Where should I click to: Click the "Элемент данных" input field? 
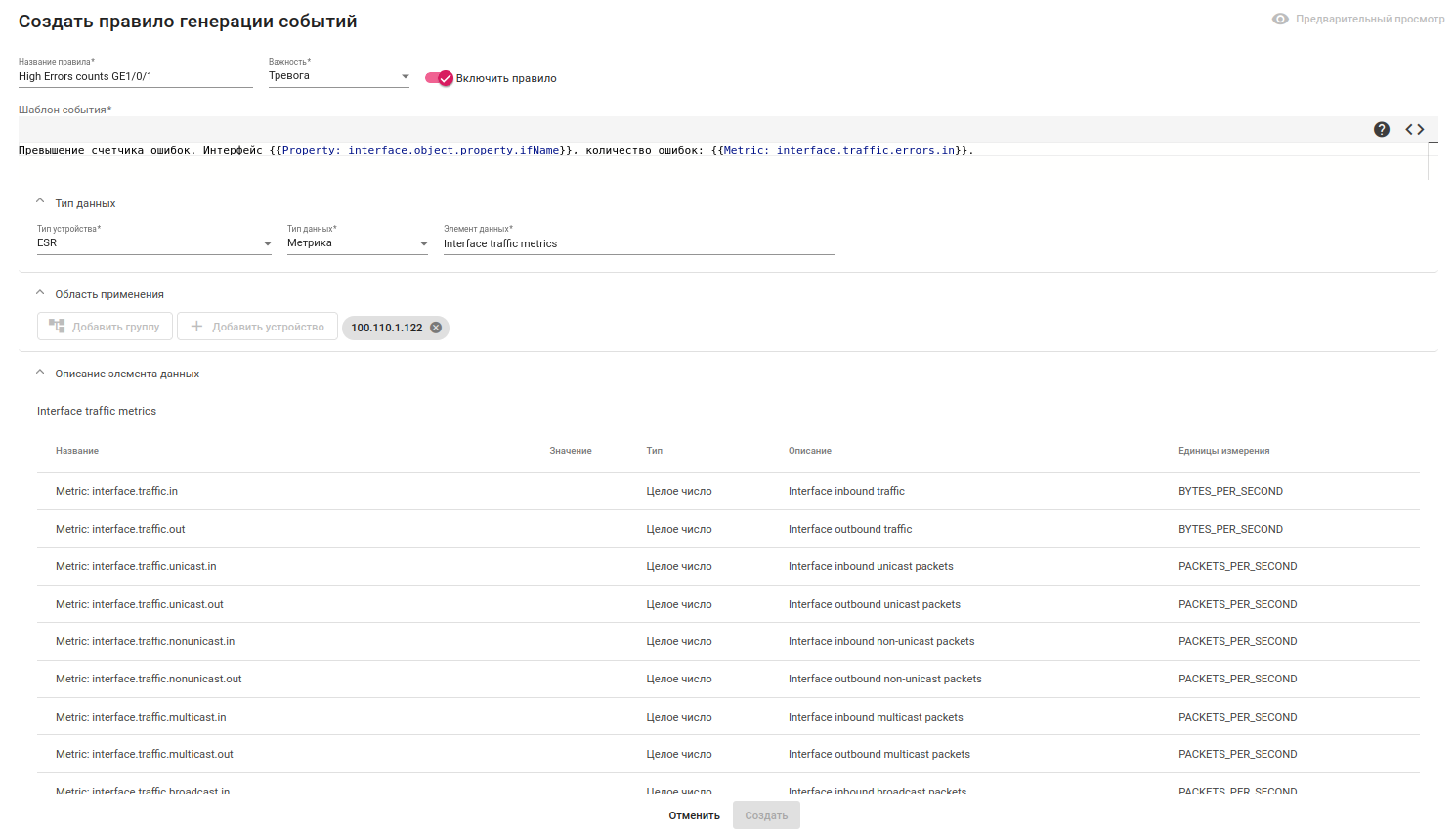(x=638, y=244)
